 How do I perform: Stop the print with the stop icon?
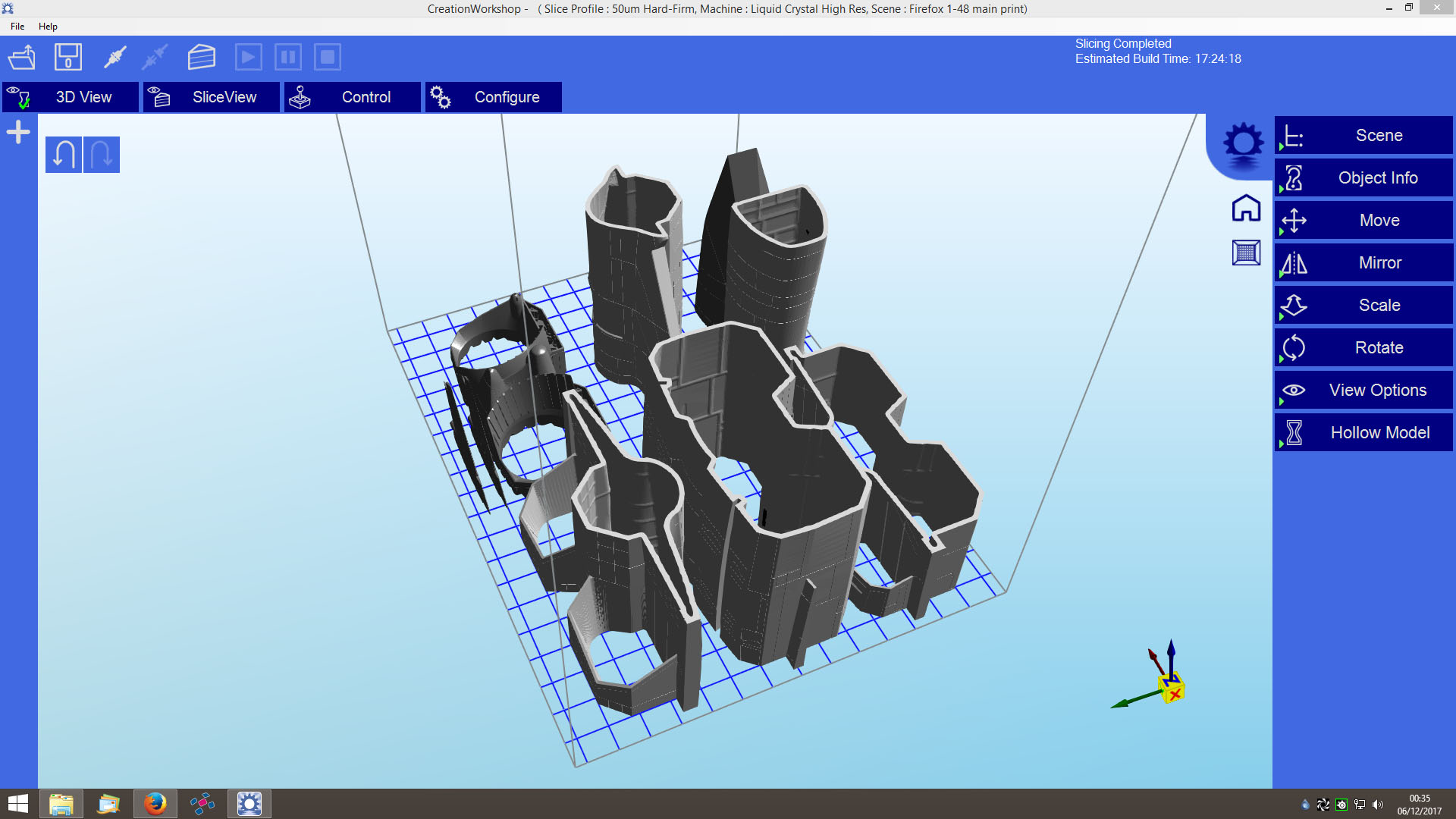(x=328, y=57)
